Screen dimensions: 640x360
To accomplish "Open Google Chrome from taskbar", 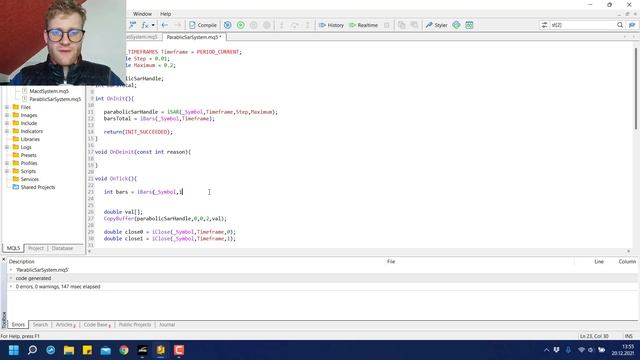I will click(124, 350).
